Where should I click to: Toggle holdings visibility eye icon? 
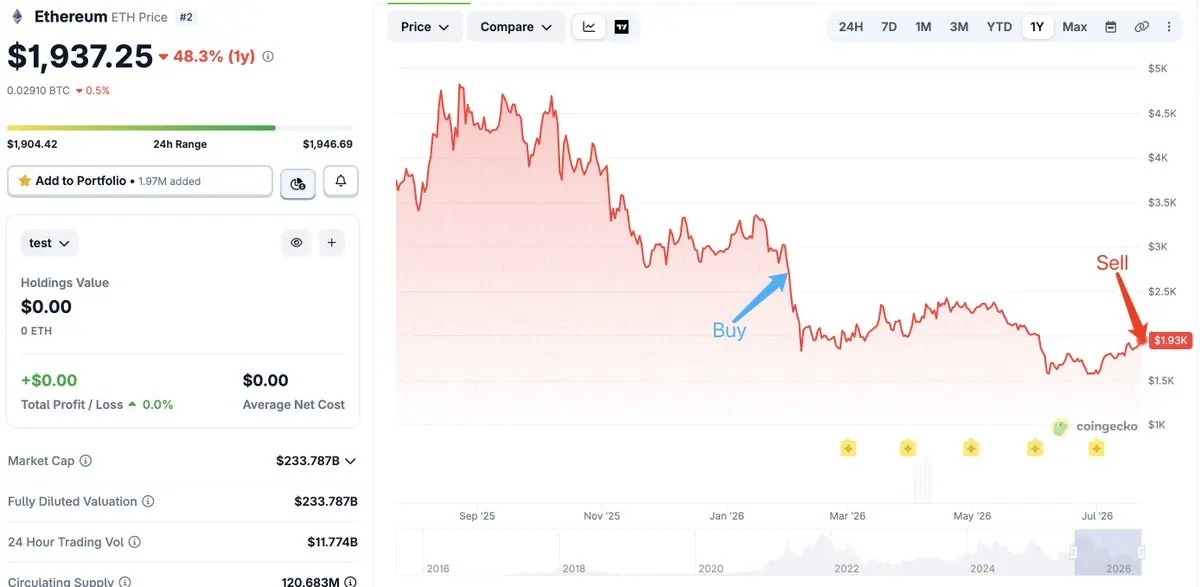[296, 242]
